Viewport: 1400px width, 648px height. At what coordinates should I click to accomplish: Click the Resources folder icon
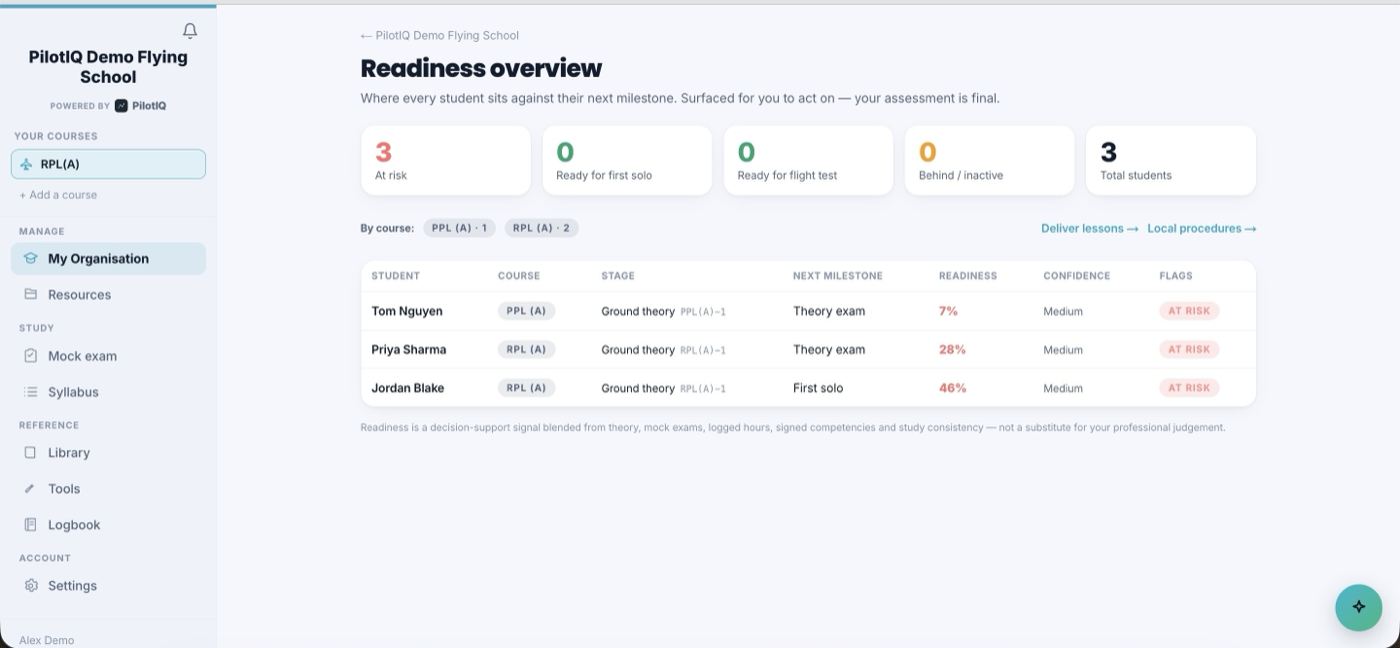click(x=31, y=294)
